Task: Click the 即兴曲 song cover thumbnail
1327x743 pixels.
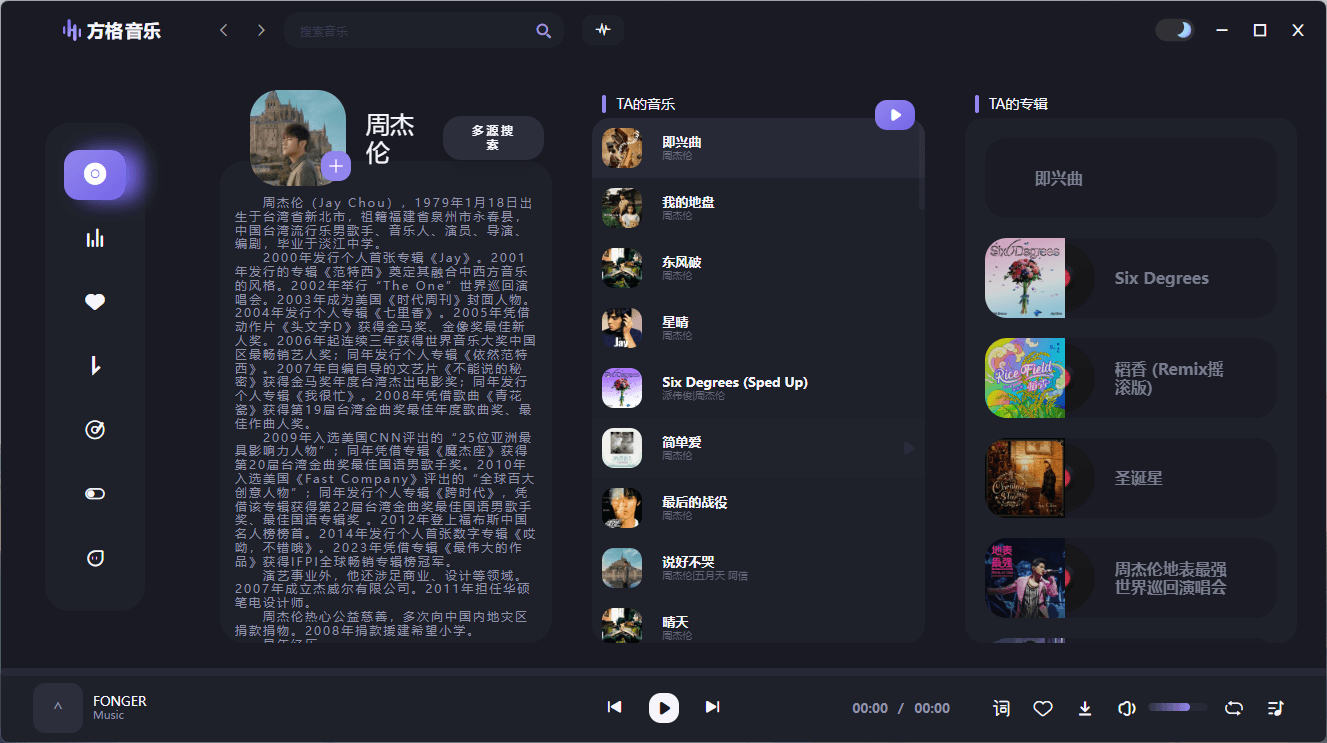Action: pyautogui.click(x=622, y=148)
